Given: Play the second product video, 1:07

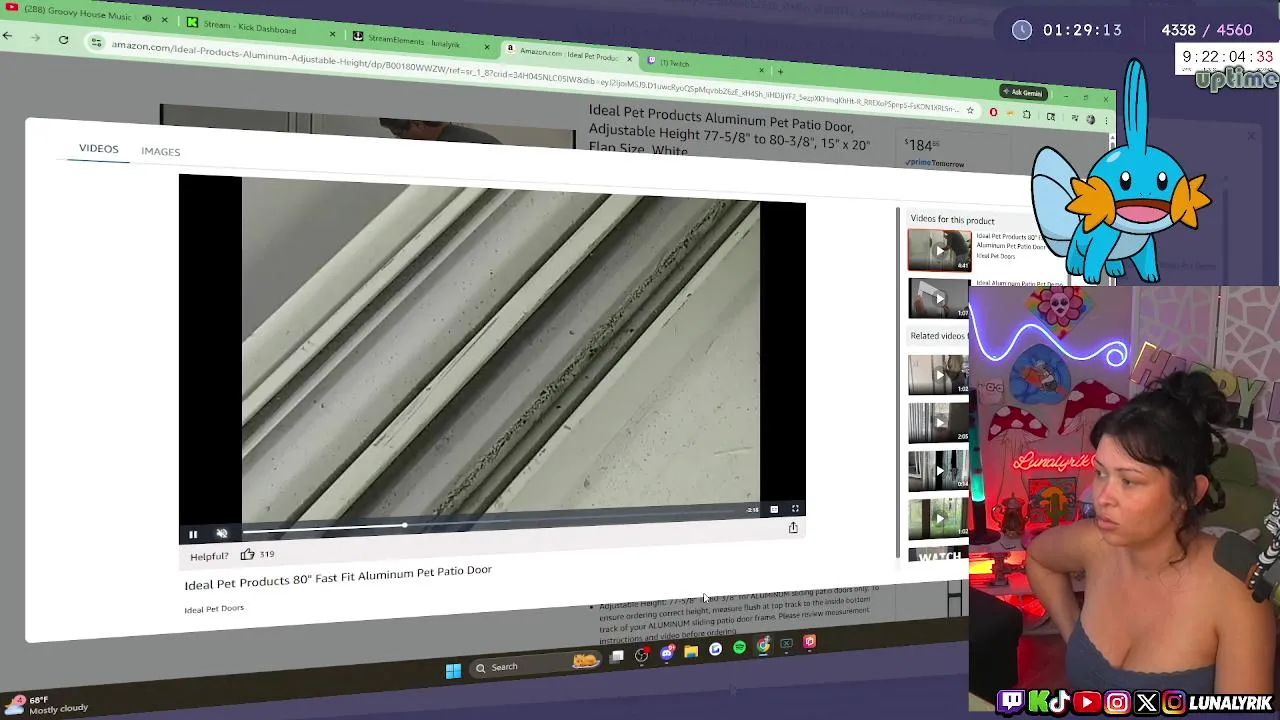Looking at the screenshot, I should (939, 298).
